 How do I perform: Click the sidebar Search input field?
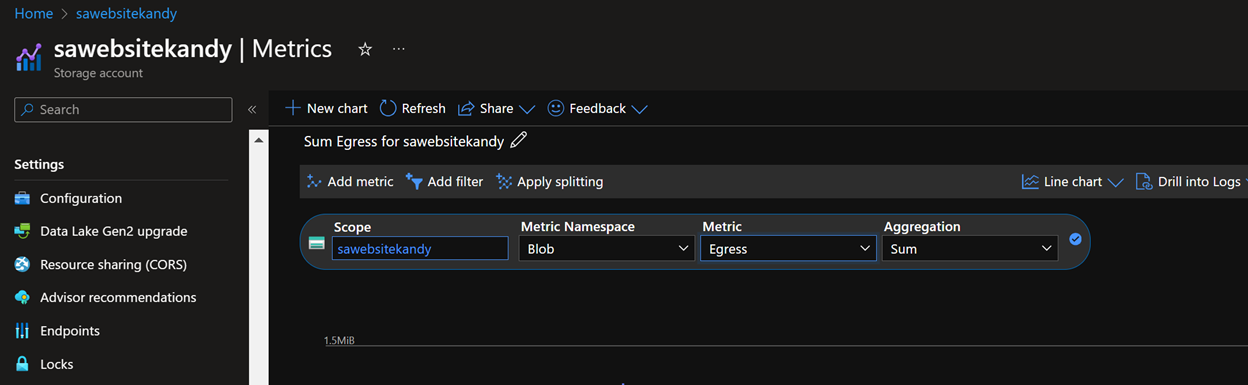coord(123,109)
